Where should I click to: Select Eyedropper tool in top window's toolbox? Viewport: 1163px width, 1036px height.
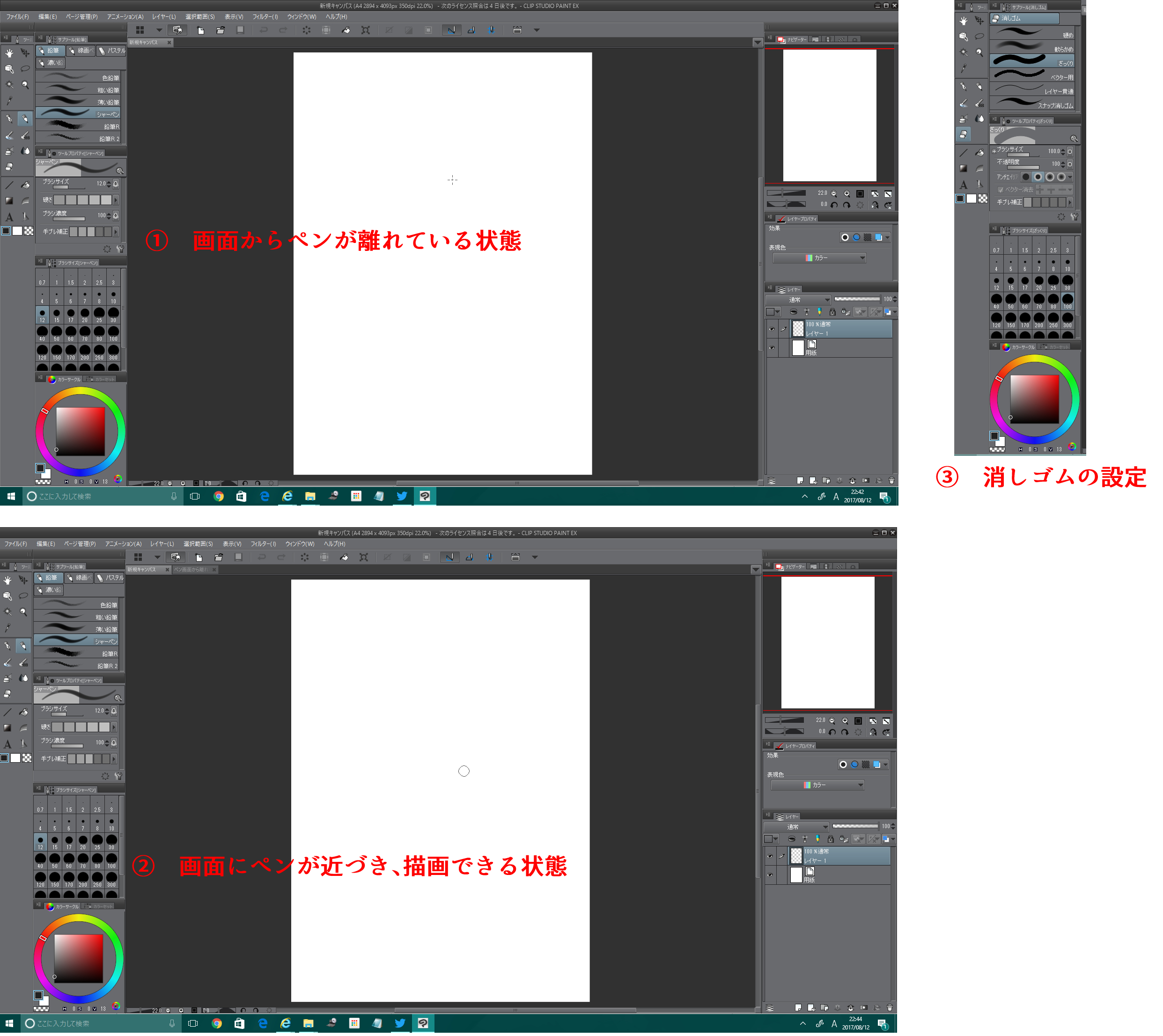[9, 101]
